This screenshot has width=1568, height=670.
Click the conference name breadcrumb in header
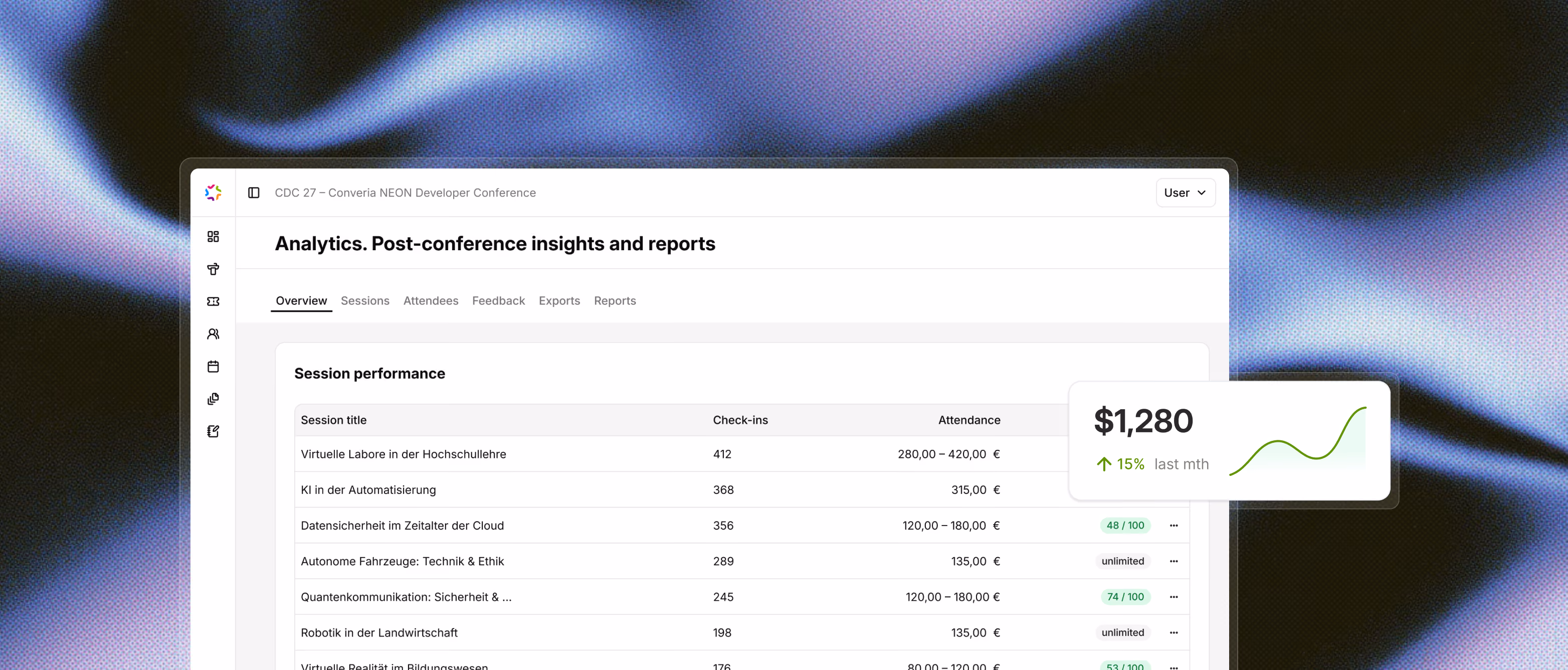(406, 193)
